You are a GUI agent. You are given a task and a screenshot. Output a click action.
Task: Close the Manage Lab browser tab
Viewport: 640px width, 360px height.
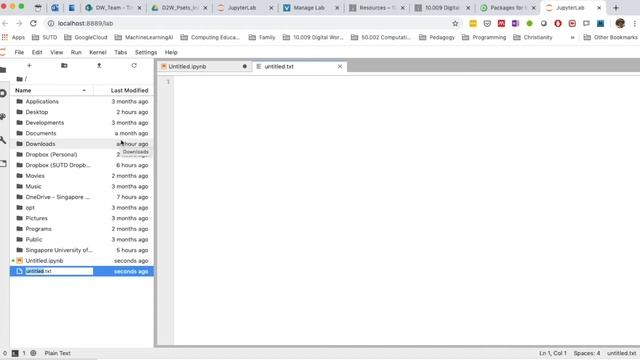[x=337, y=8]
